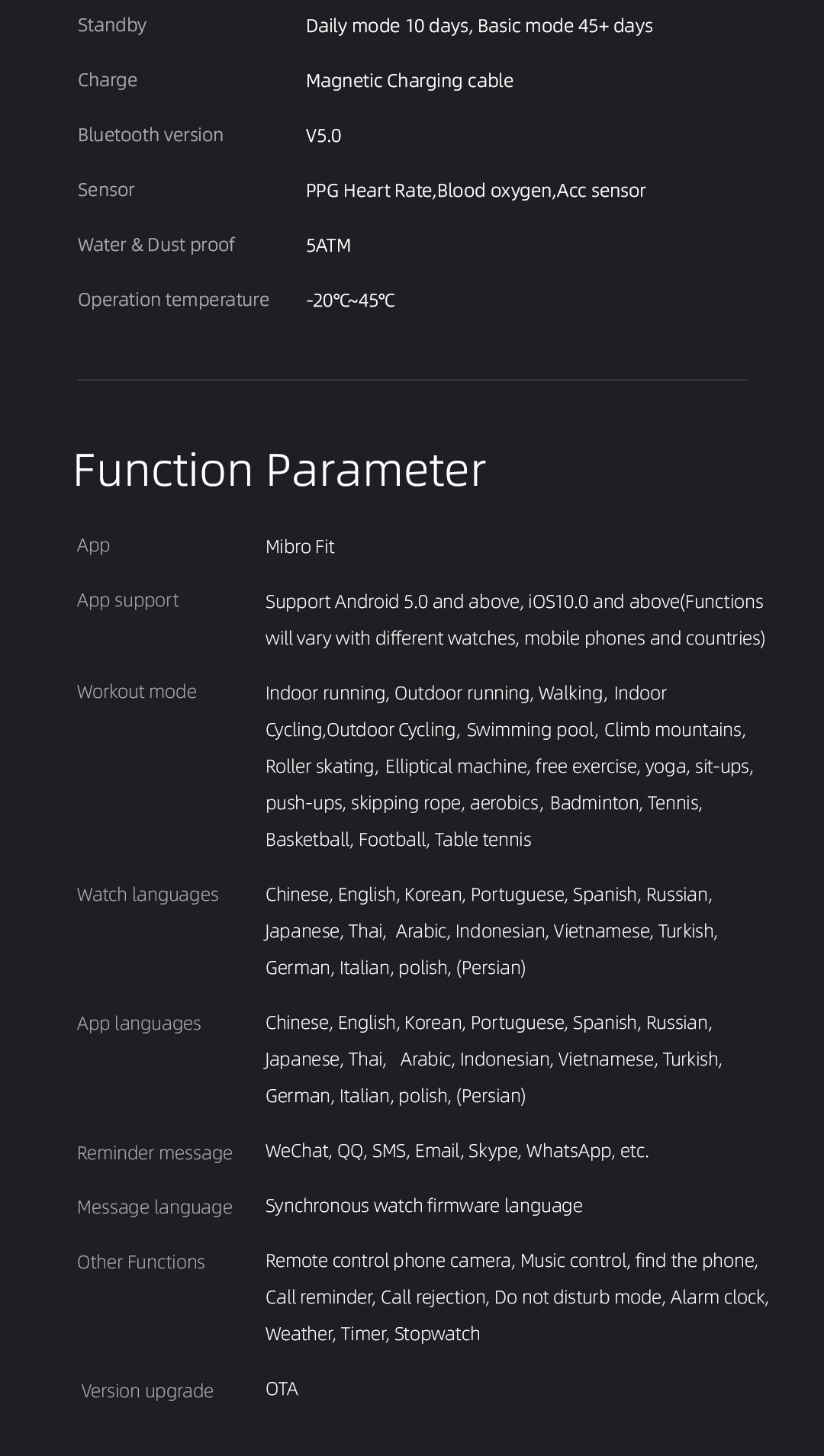Click the Operation temperature label
Screen dimensions: 824x1456
173,300
